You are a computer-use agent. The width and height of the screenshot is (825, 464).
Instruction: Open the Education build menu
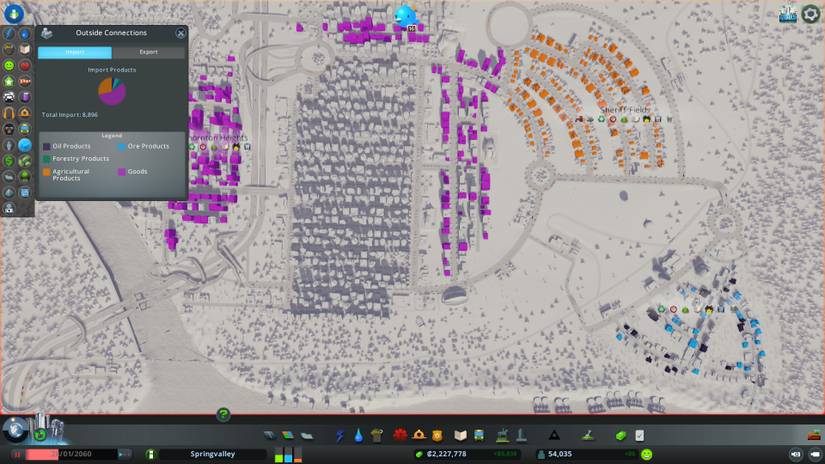[x=460, y=435]
